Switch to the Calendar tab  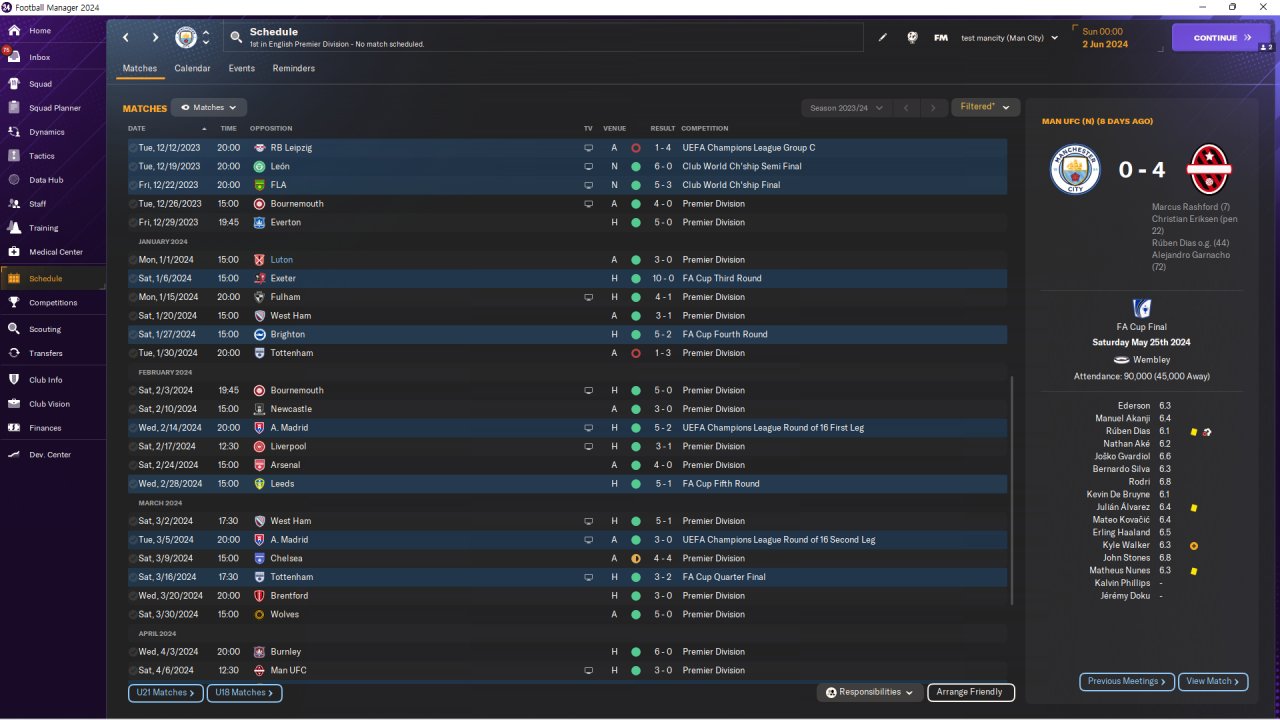point(192,69)
